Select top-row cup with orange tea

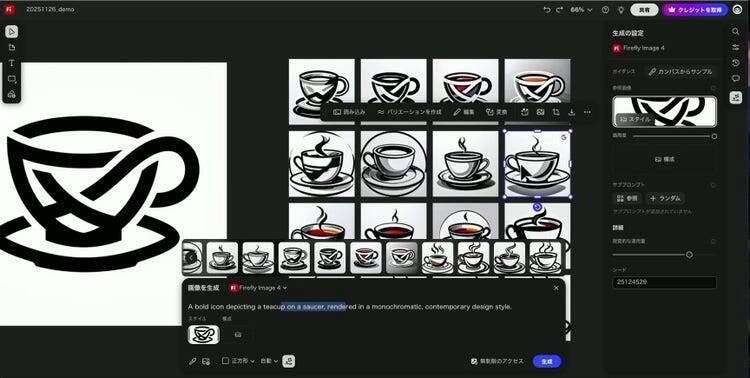pos(537,81)
